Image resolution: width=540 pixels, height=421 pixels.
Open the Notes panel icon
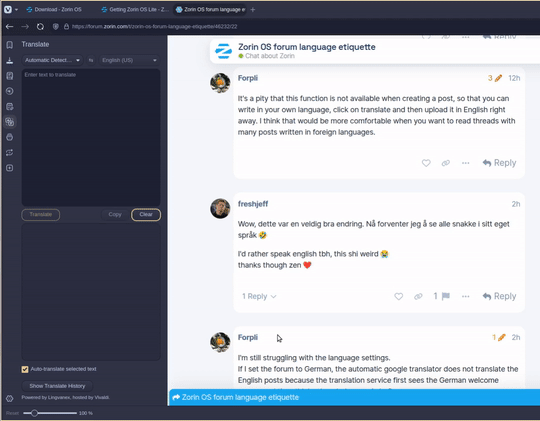[10, 76]
